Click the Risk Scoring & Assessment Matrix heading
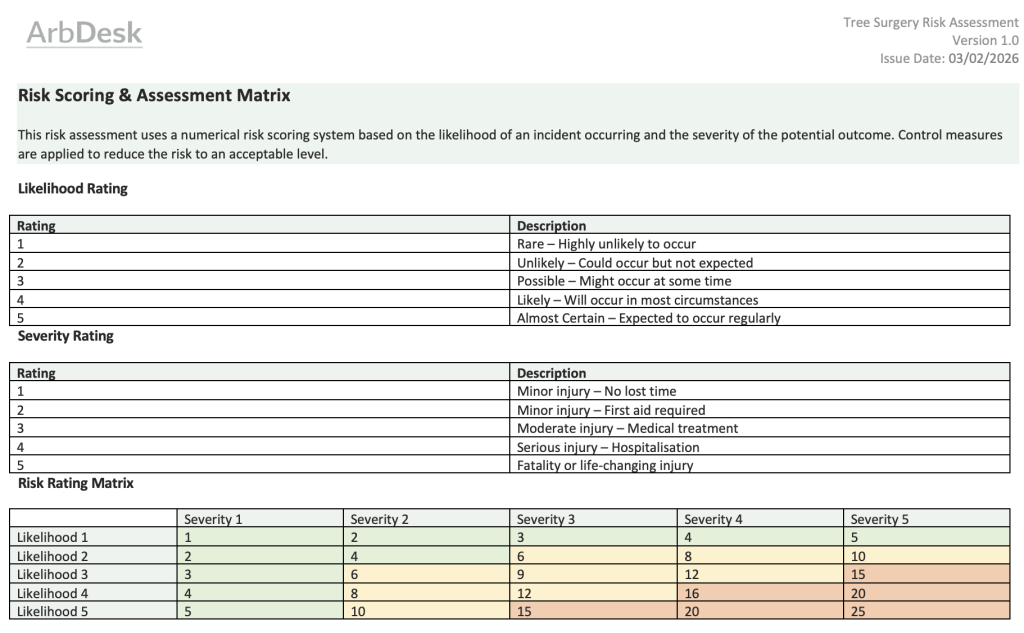1024x633 pixels. [x=154, y=96]
